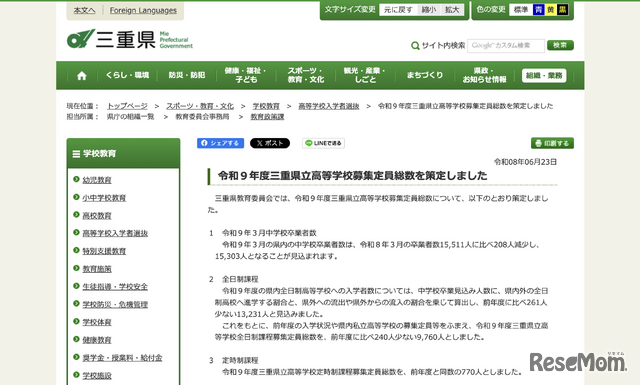Open 学校体育 in sidebar
Screen dimensions: 640x385
[x=97, y=322]
